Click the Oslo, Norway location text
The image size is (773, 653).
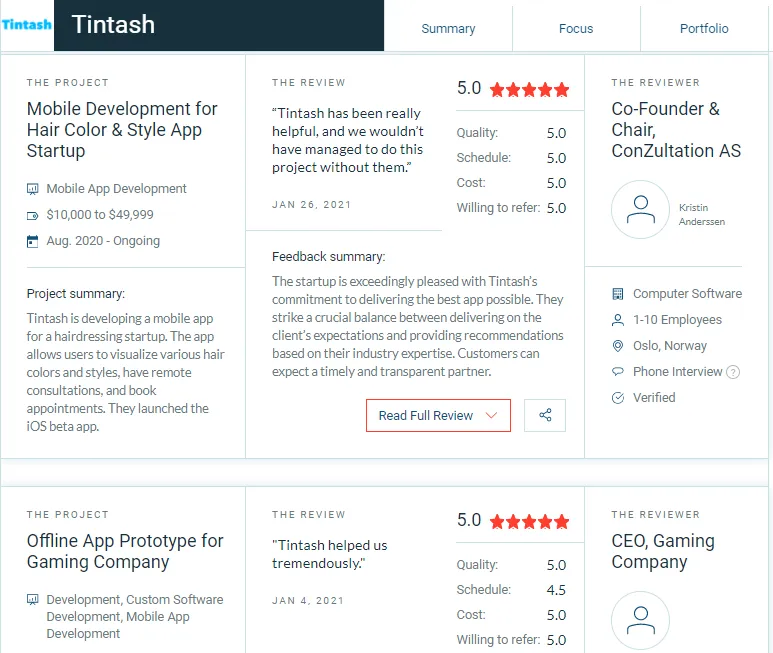point(670,346)
